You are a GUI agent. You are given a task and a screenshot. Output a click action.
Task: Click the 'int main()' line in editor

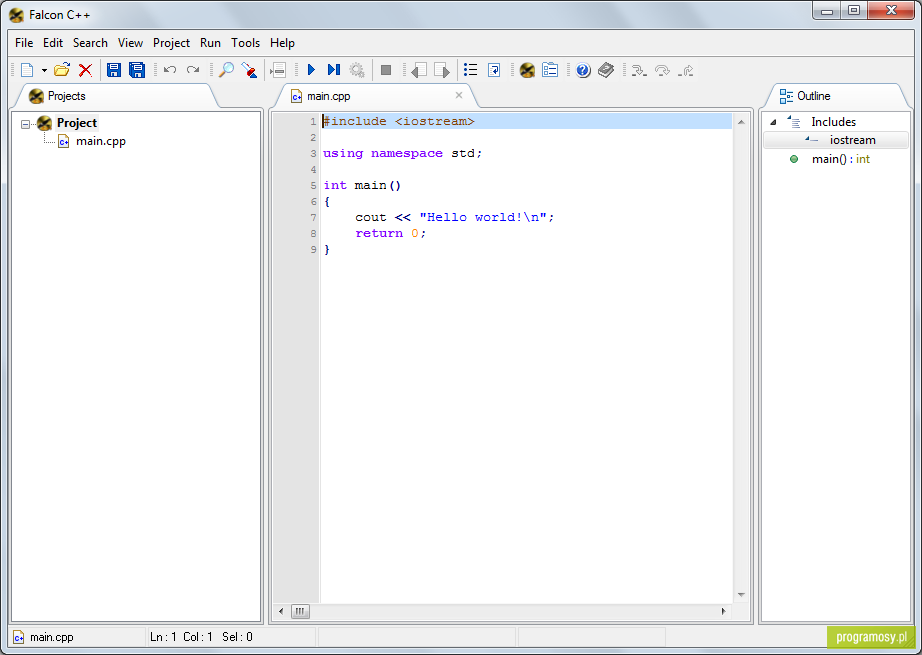(362, 185)
